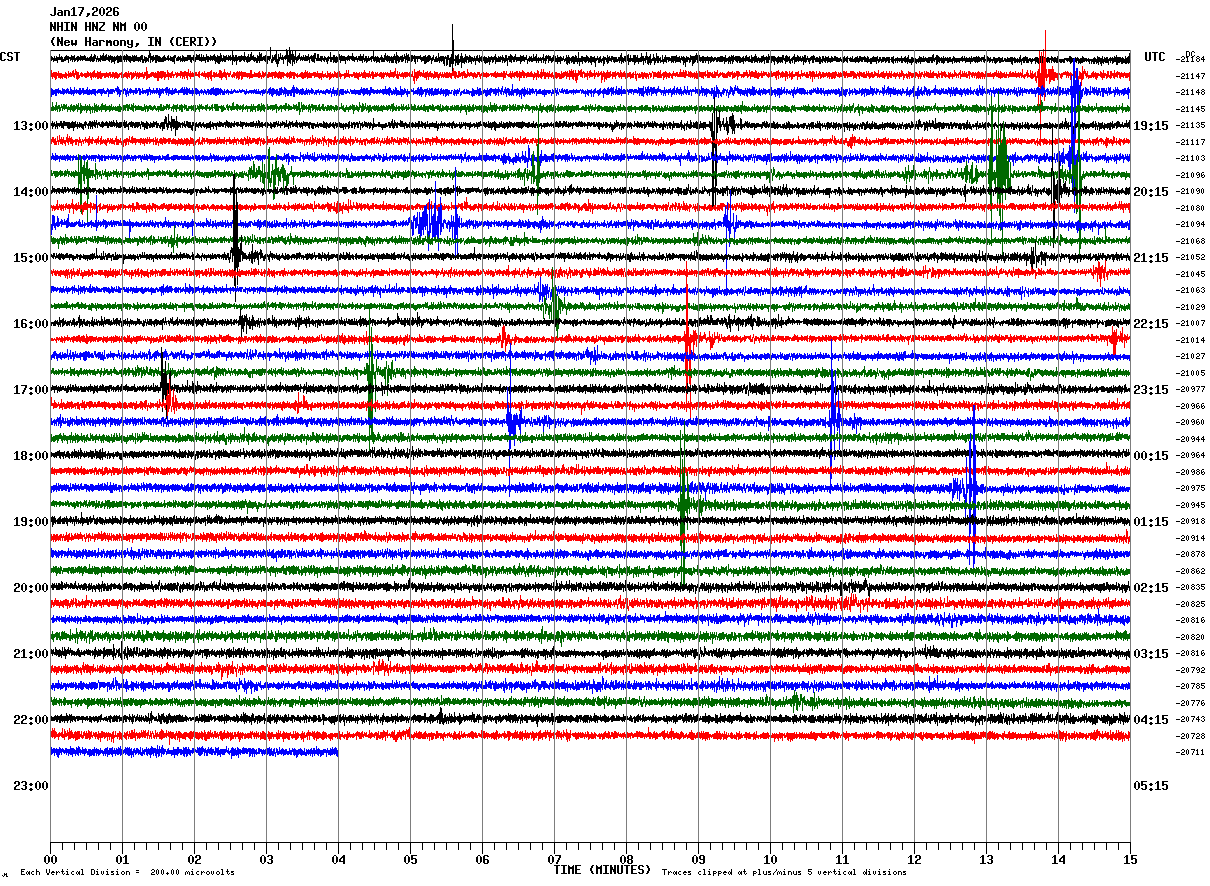Viewport: 1210px width, 886px height.
Task: Click minute tick label "10" on time axis
Action: point(771,859)
